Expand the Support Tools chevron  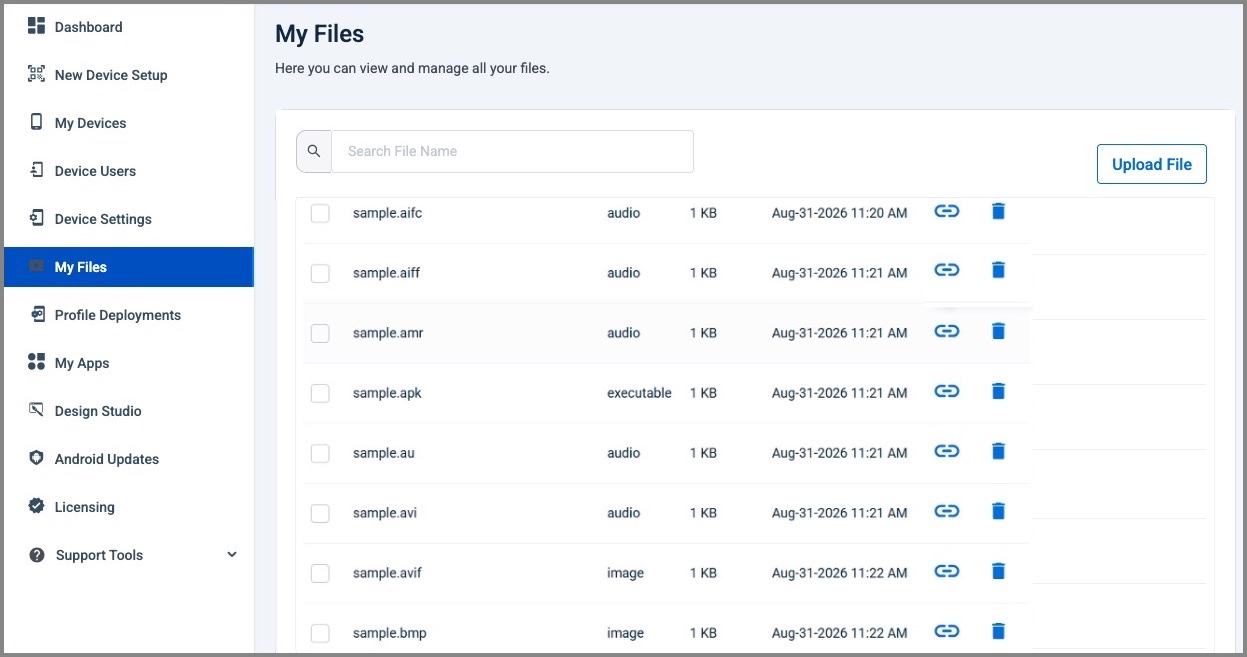point(232,555)
